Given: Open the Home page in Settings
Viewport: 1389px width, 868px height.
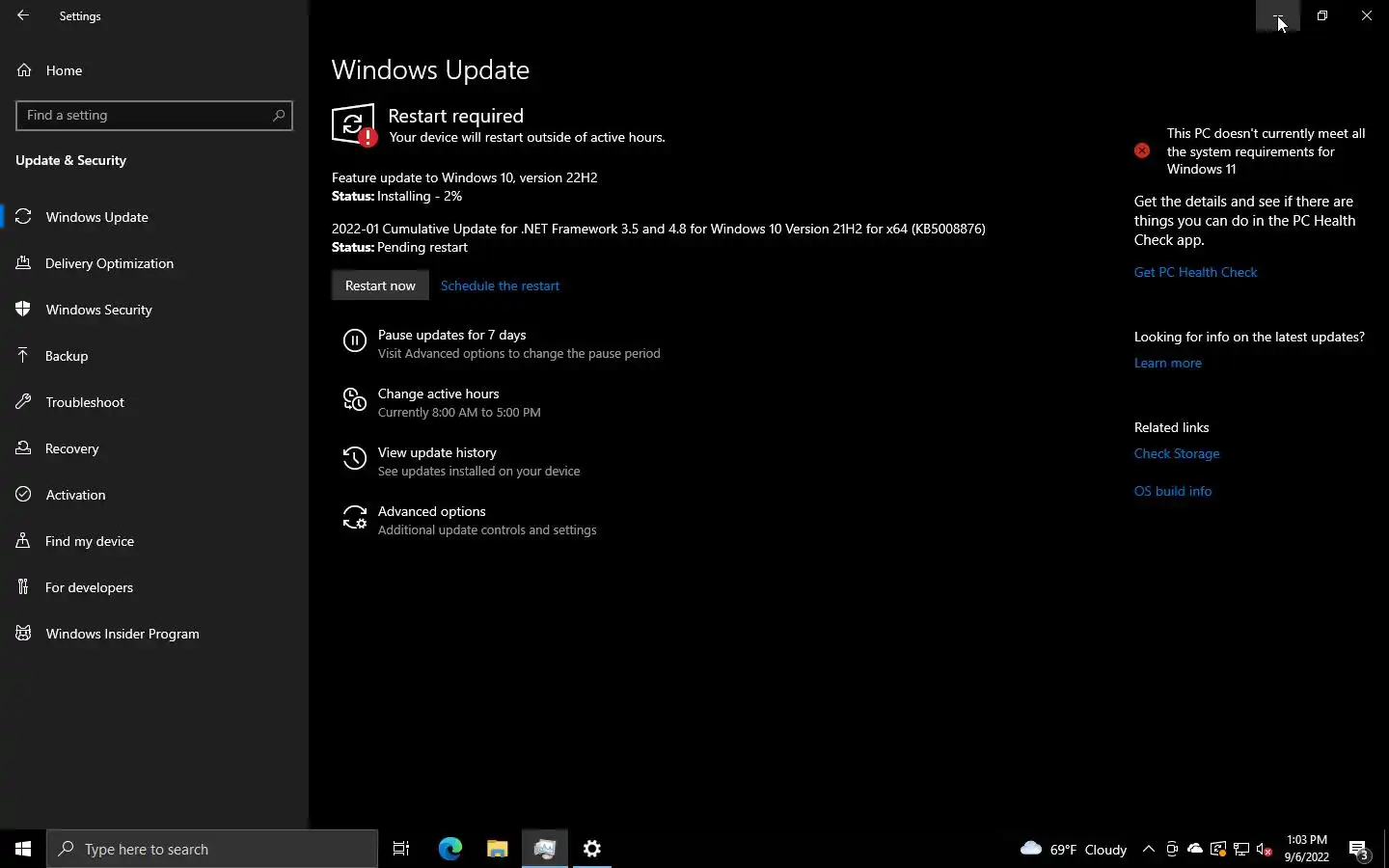Looking at the screenshot, I should (154, 70).
